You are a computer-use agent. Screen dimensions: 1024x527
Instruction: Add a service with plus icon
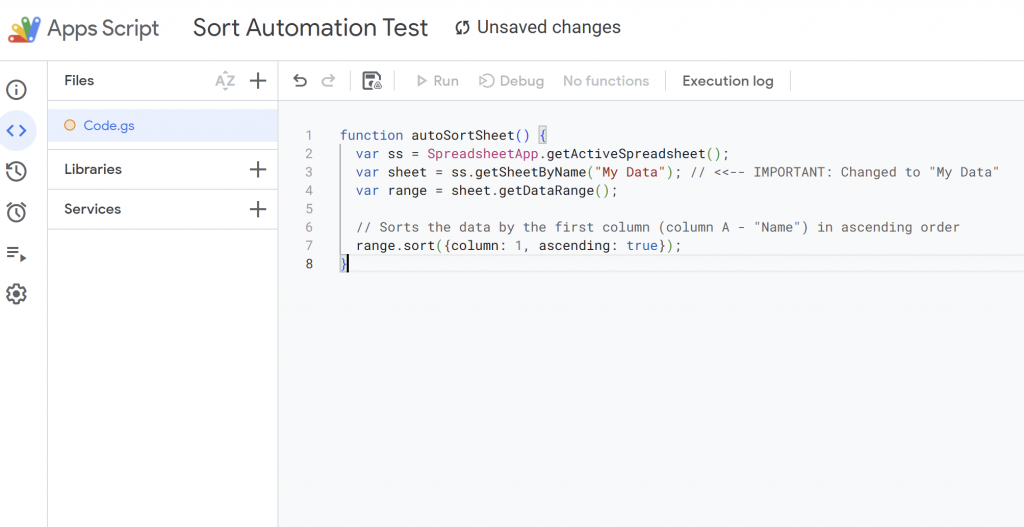(x=258, y=209)
